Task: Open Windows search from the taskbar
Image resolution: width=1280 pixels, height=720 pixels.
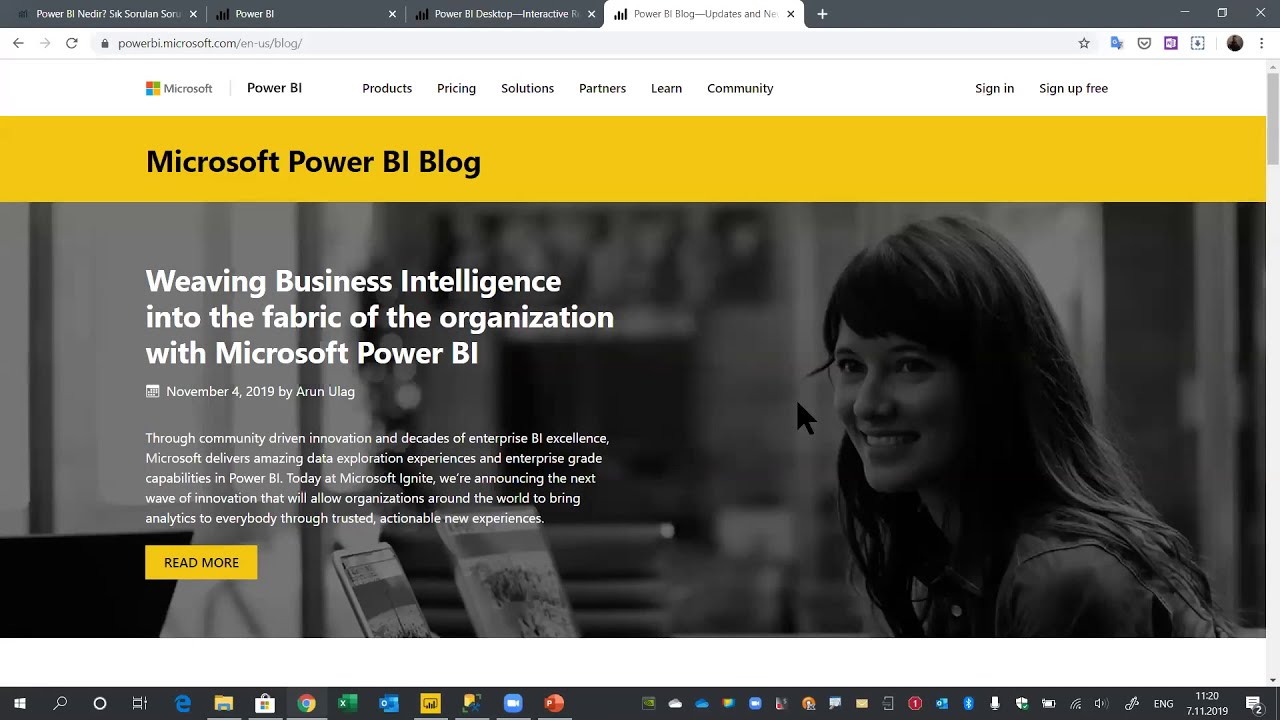Action: tap(60, 704)
